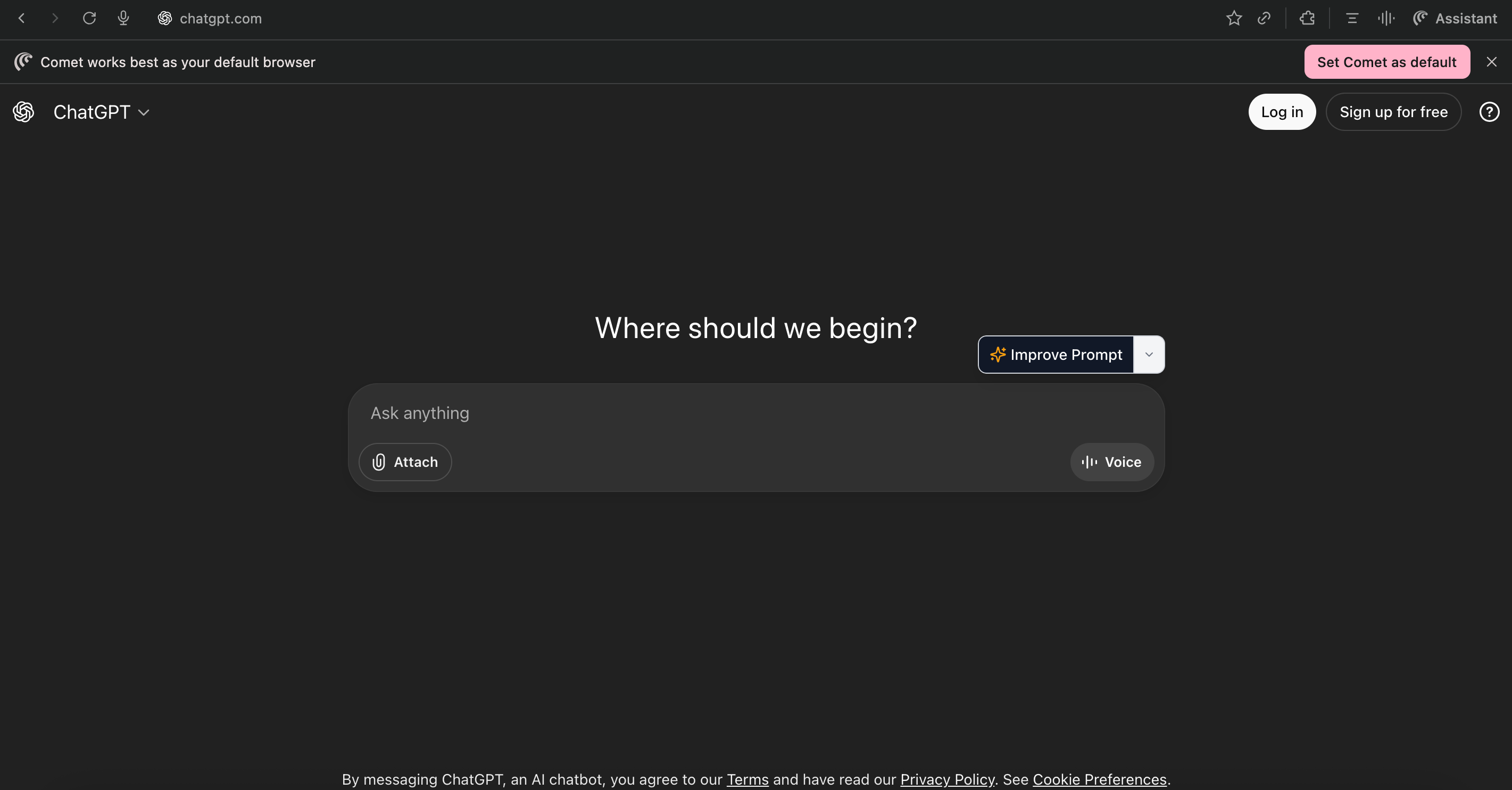Open the Privacy Policy link

[948, 779]
